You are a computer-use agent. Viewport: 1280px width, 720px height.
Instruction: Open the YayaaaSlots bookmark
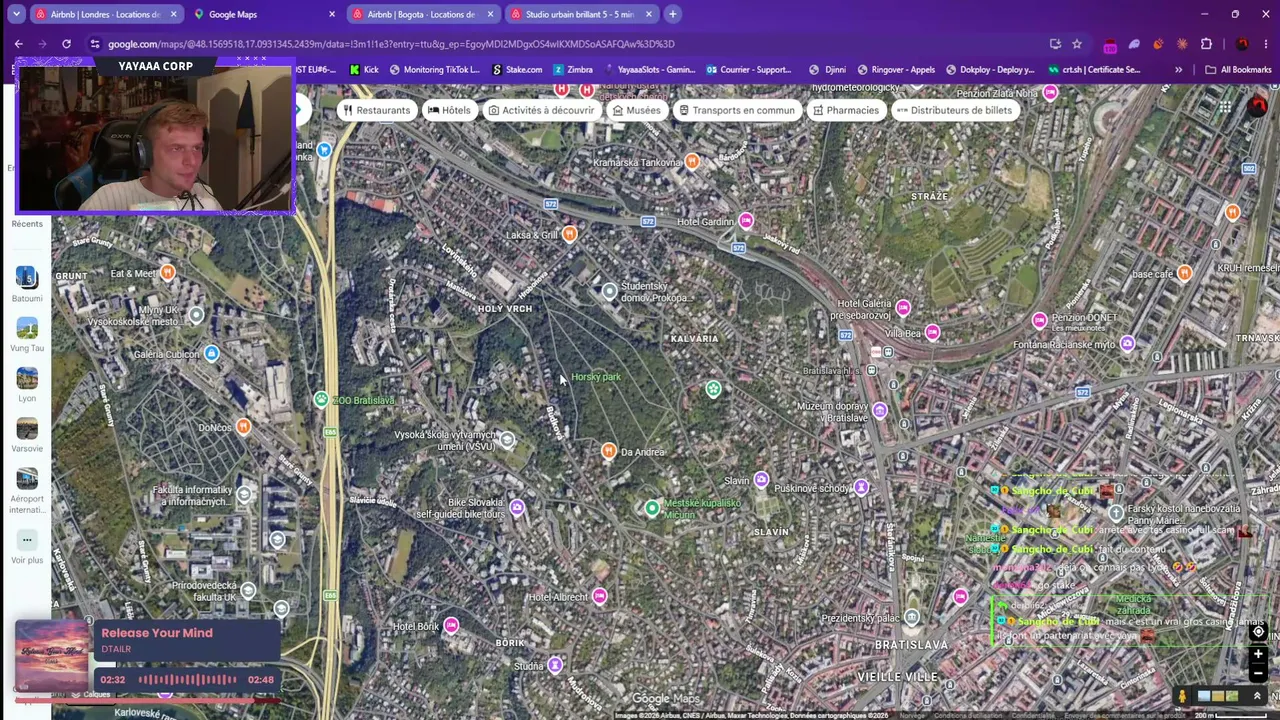[x=649, y=70]
